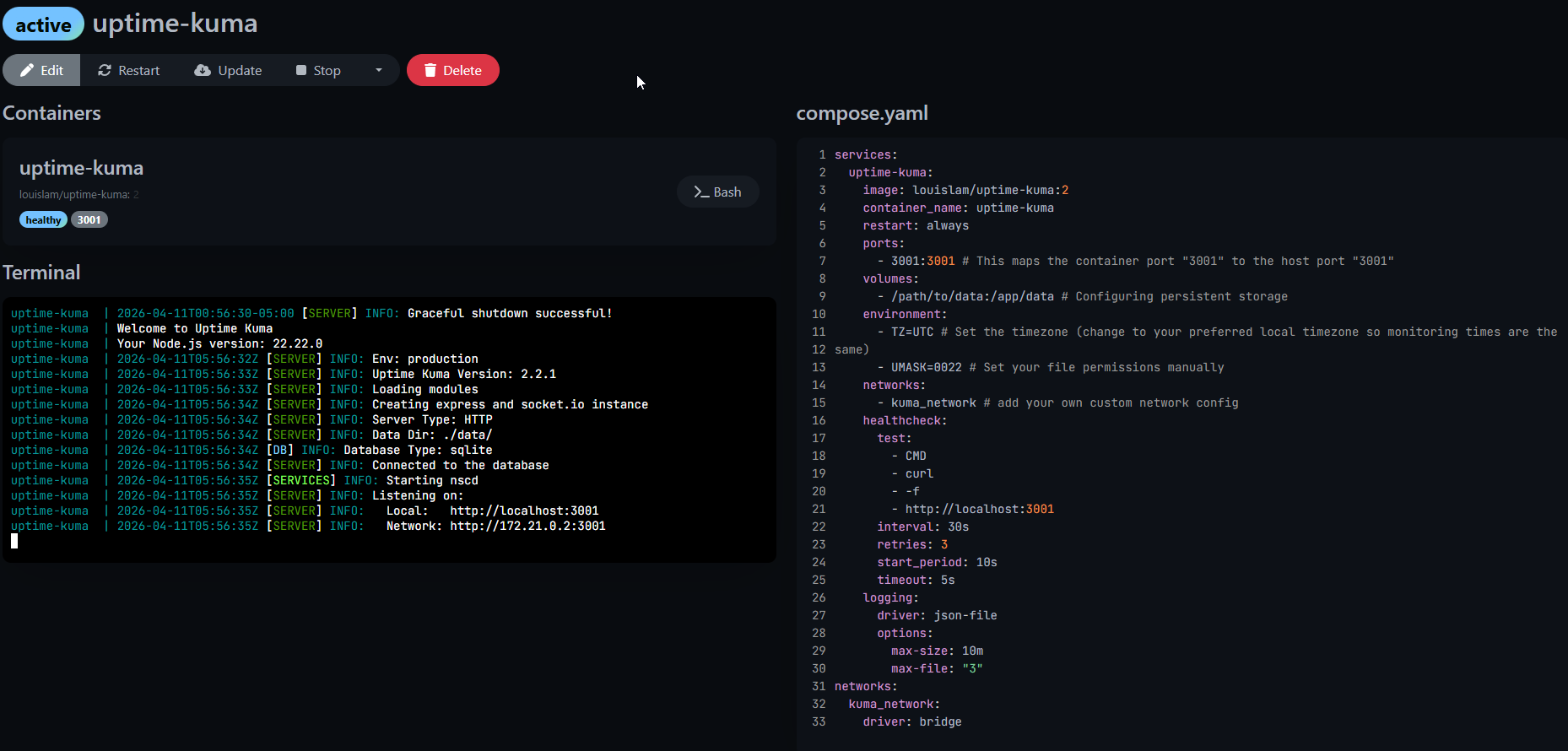This screenshot has height=751, width=1568.
Task: Click 'Env: production' log line
Action: pyautogui.click(x=245, y=359)
